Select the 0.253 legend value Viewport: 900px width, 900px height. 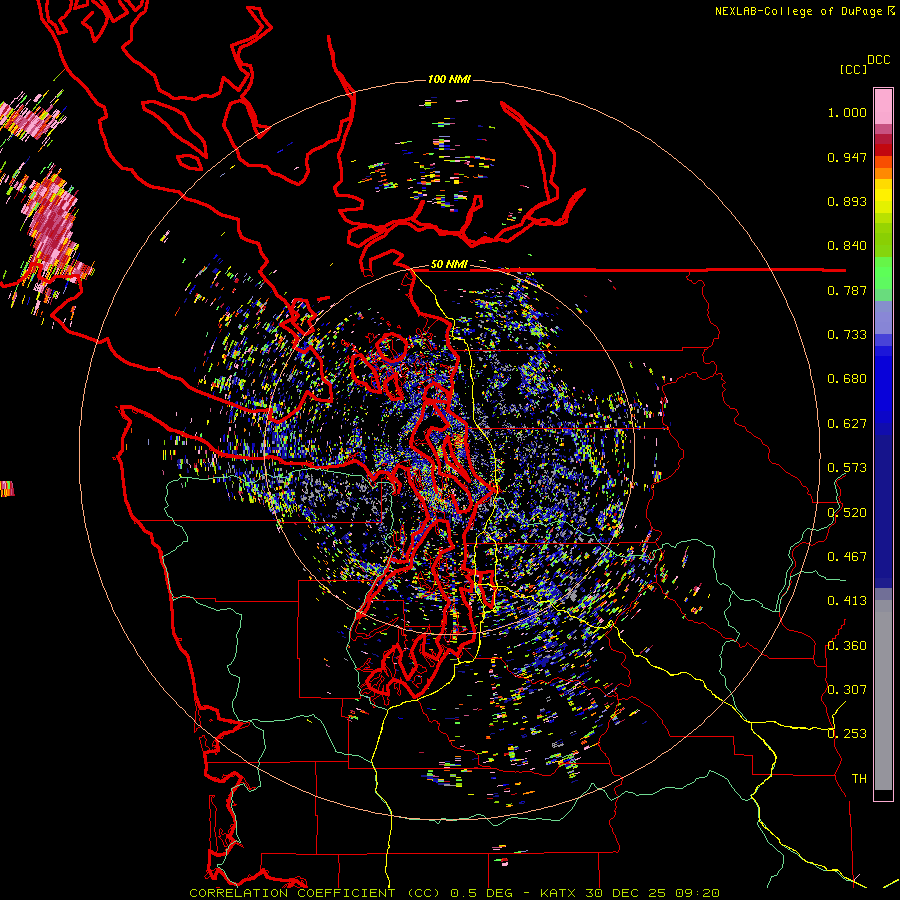(x=847, y=734)
